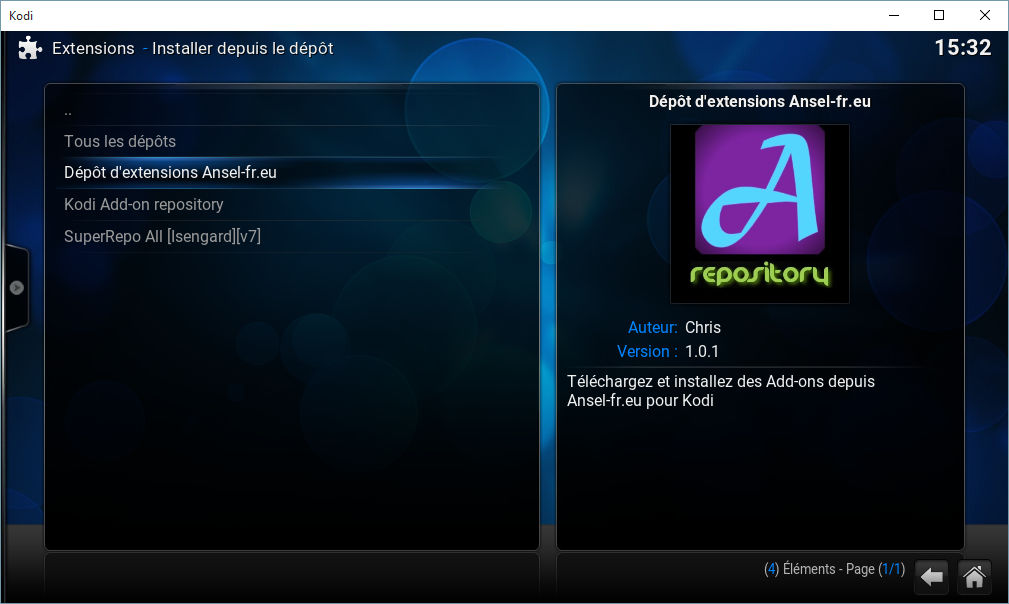
Task: Click the Ansel repository logo thumbnail
Action: point(760,214)
